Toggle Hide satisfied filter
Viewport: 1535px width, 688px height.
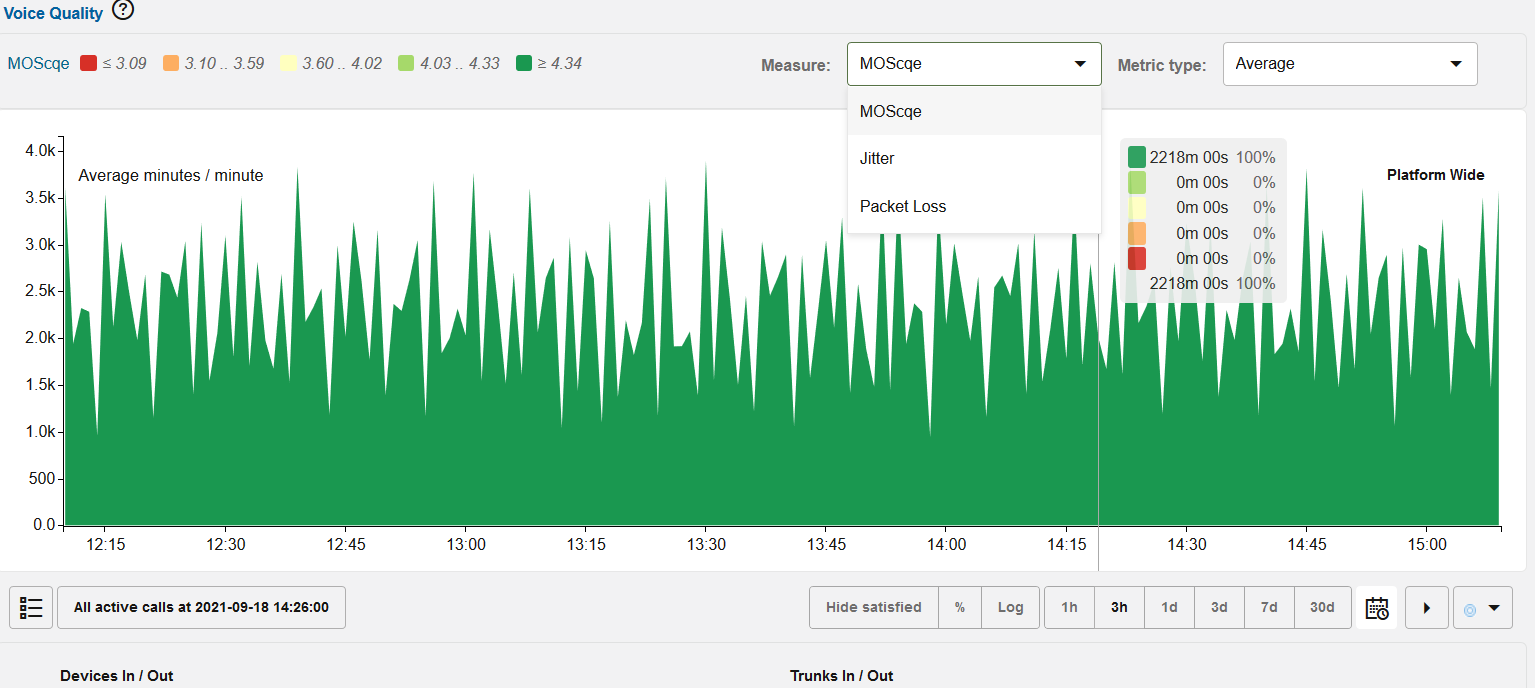point(873,607)
